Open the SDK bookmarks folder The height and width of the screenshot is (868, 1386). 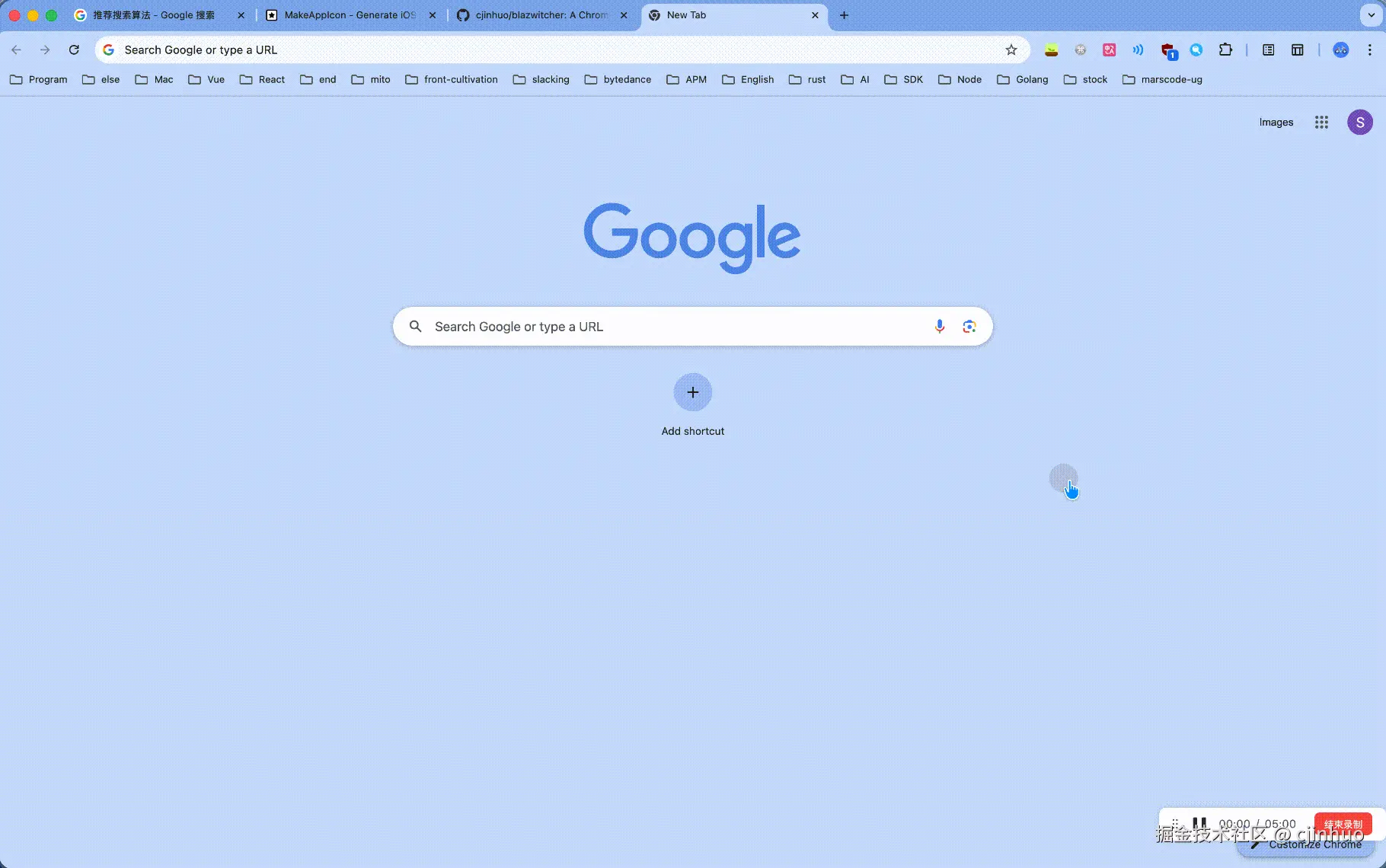pos(904,80)
